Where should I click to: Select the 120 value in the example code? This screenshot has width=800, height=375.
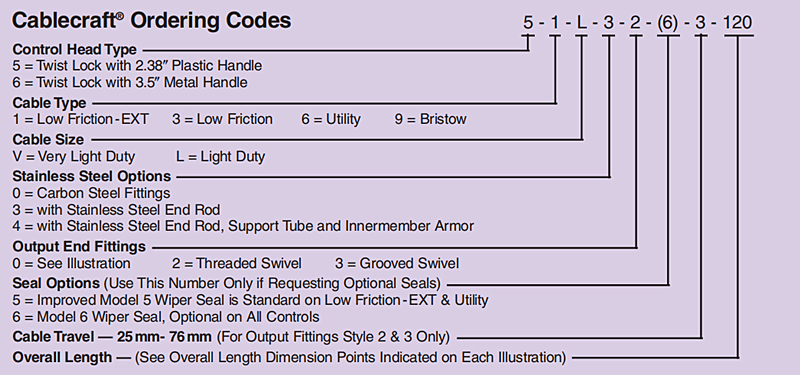click(x=738, y=22)
